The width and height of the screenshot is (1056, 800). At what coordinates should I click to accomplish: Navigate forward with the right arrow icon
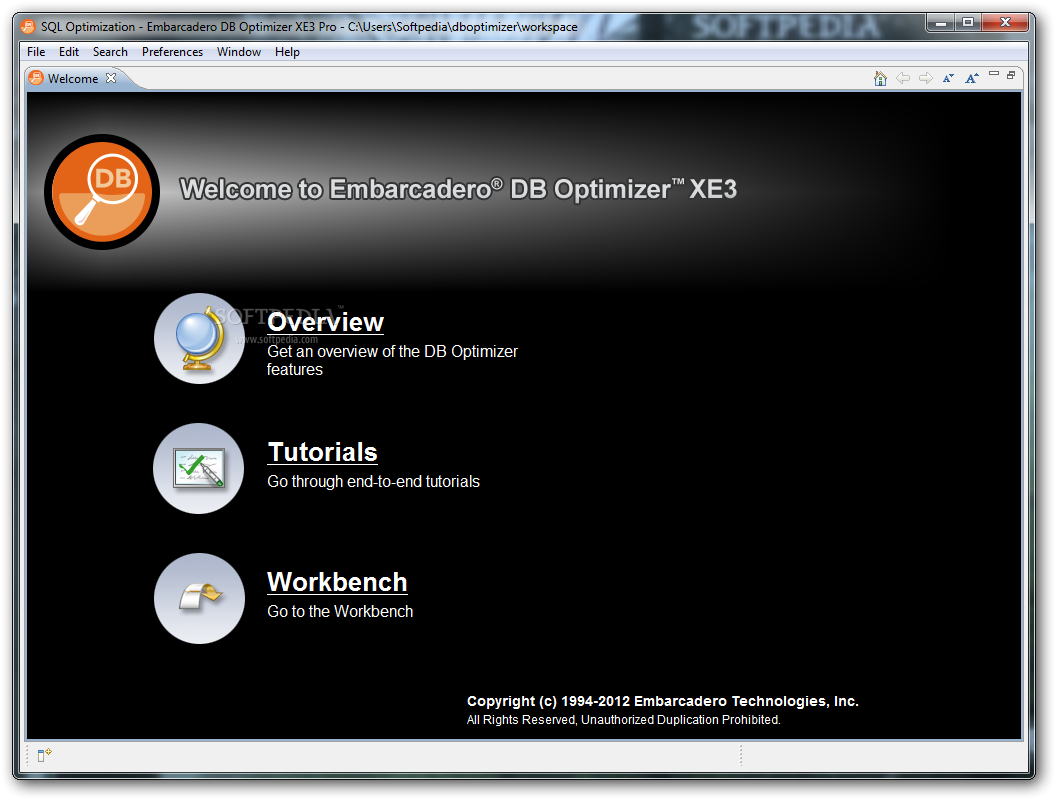click(x=926, y=79)
